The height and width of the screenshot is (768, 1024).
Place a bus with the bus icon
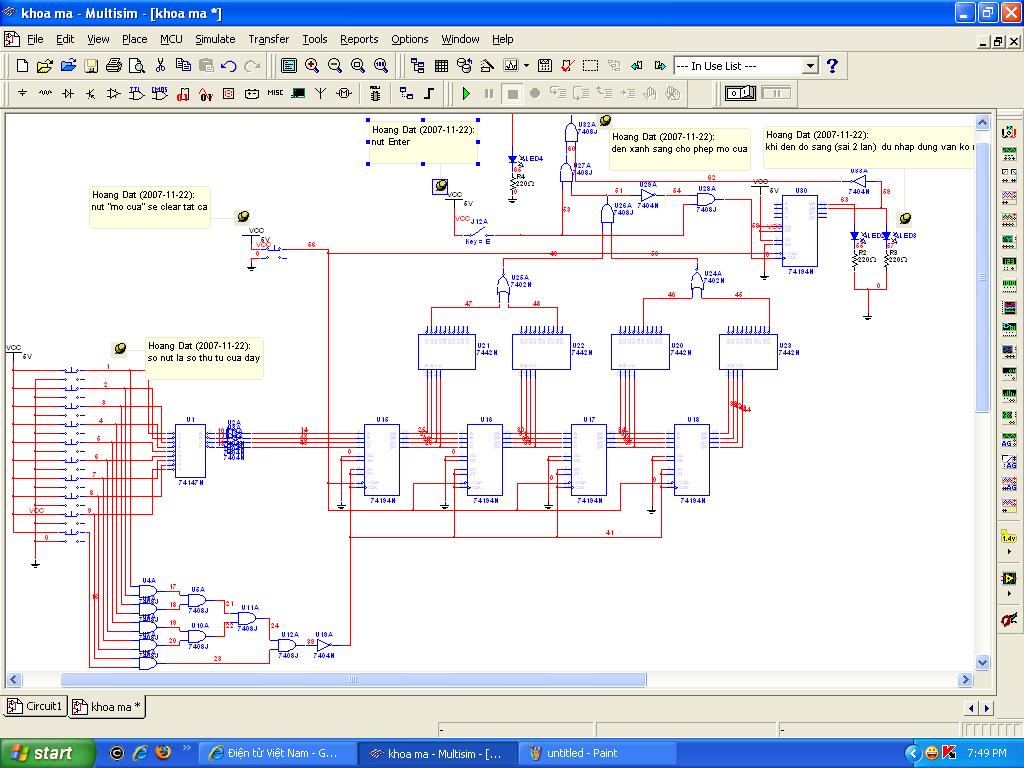(x=429, y=93)
